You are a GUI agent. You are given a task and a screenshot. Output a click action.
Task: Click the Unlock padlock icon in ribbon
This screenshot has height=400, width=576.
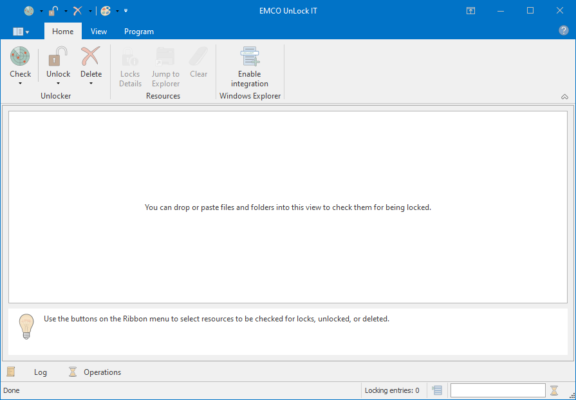pos(58,56)
